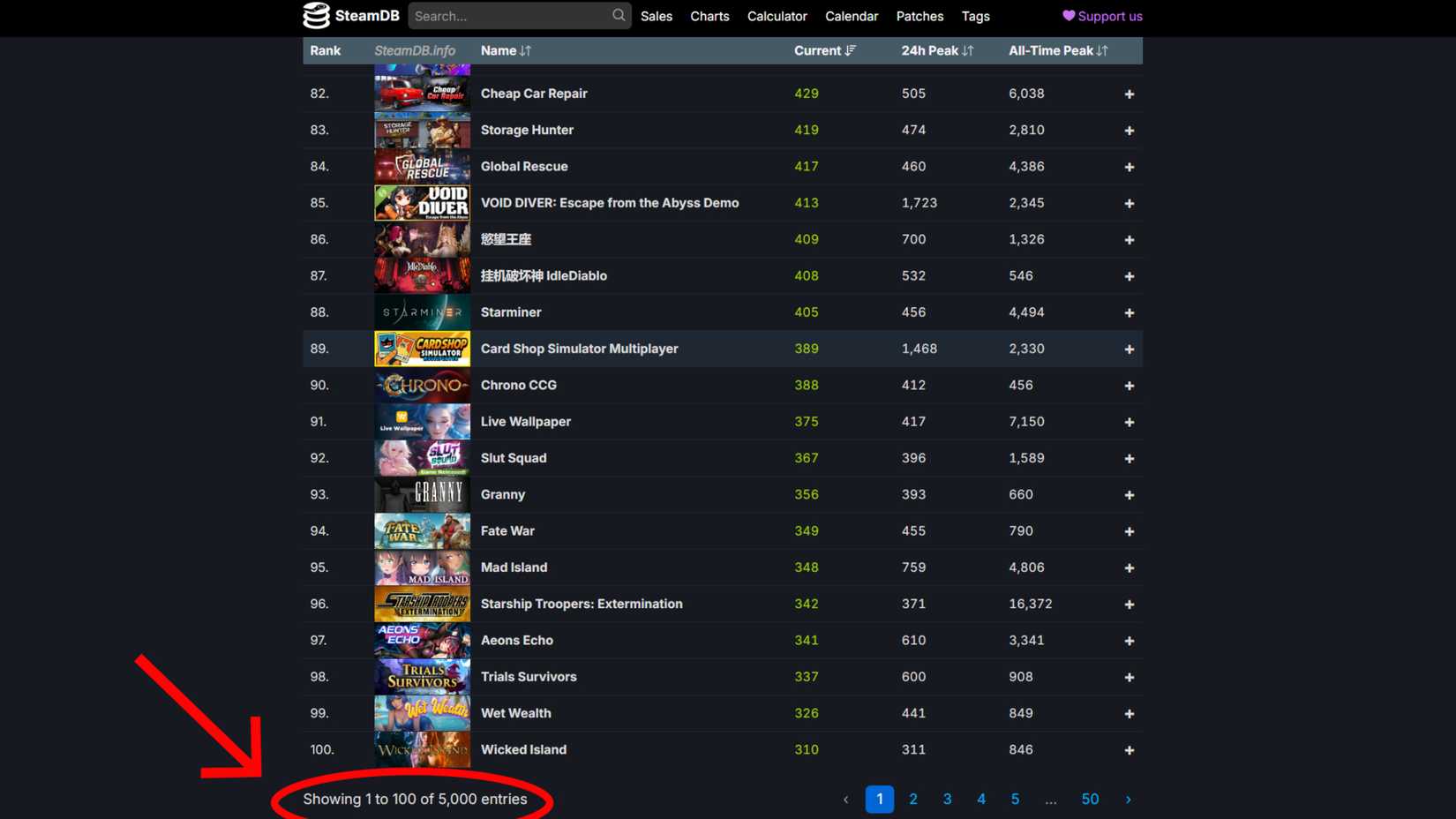Open the Sales menu

click(x=657, y=16)
